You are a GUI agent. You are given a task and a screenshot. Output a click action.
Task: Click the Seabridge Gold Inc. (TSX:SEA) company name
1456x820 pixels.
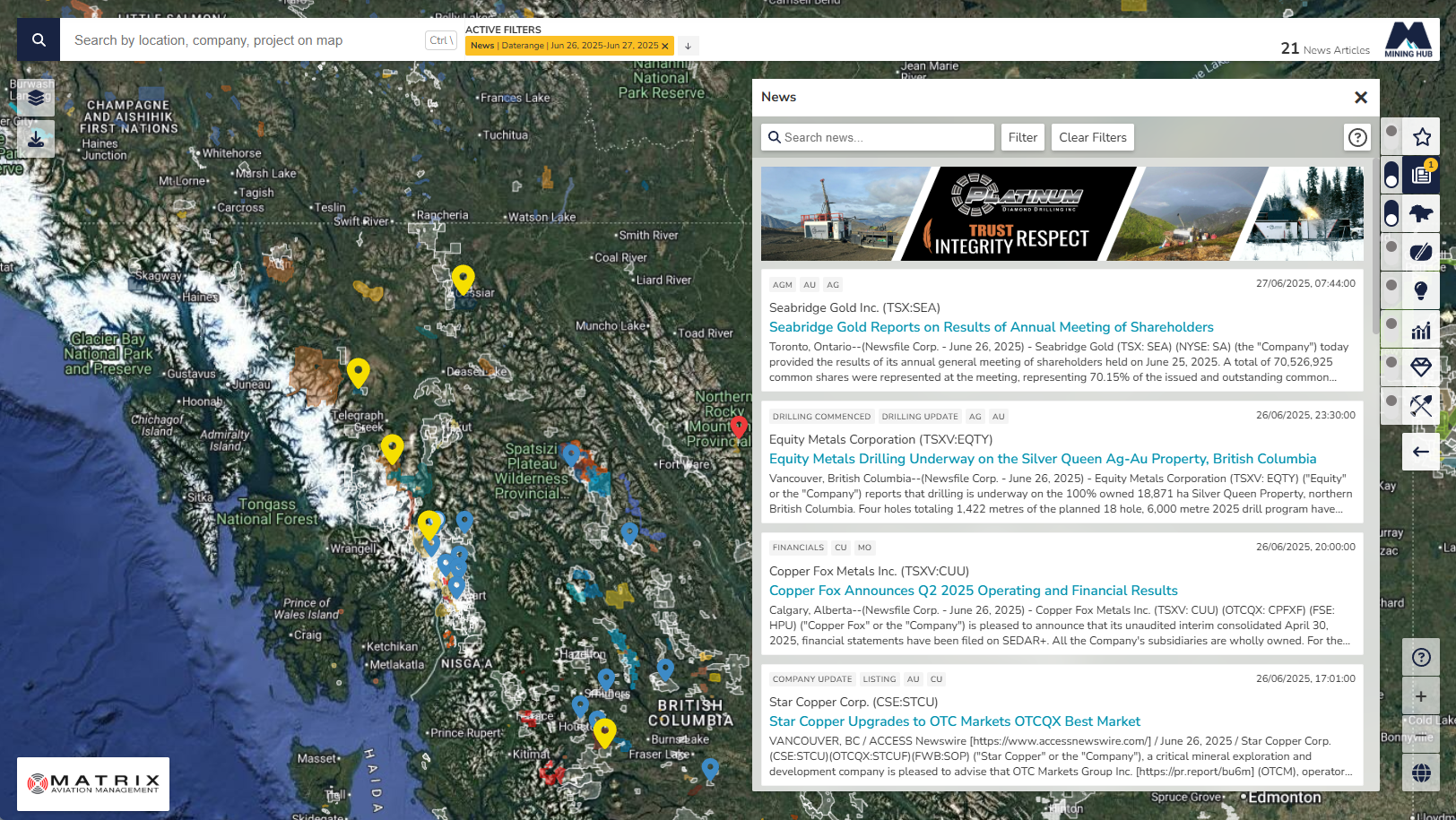click(x=854, y=307)
